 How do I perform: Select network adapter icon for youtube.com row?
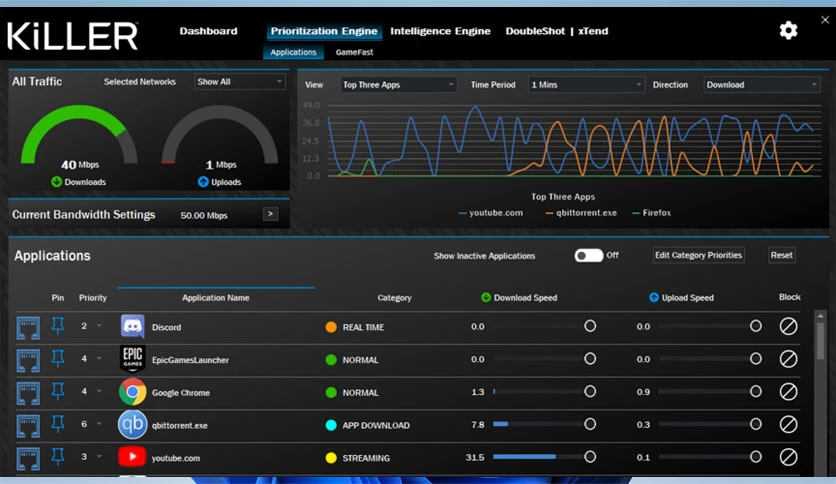coord(28,458)
